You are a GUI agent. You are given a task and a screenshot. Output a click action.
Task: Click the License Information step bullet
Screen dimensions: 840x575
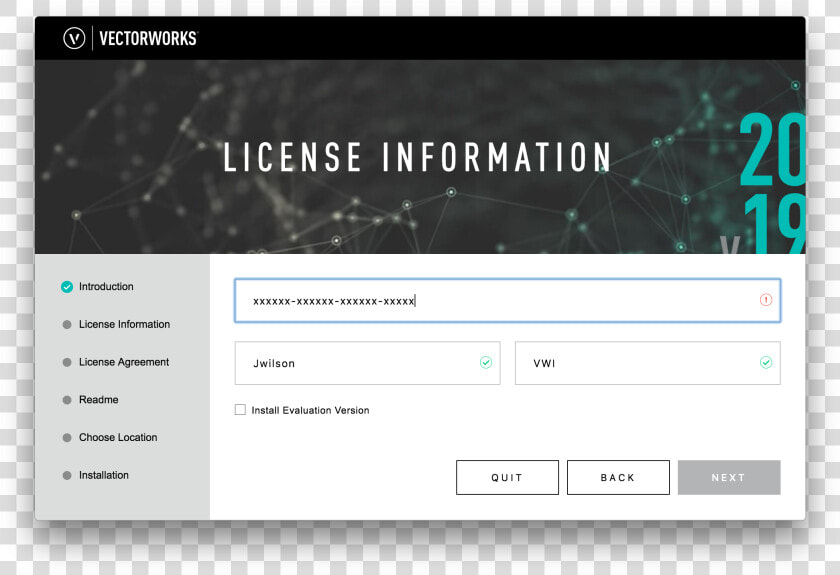67,324
